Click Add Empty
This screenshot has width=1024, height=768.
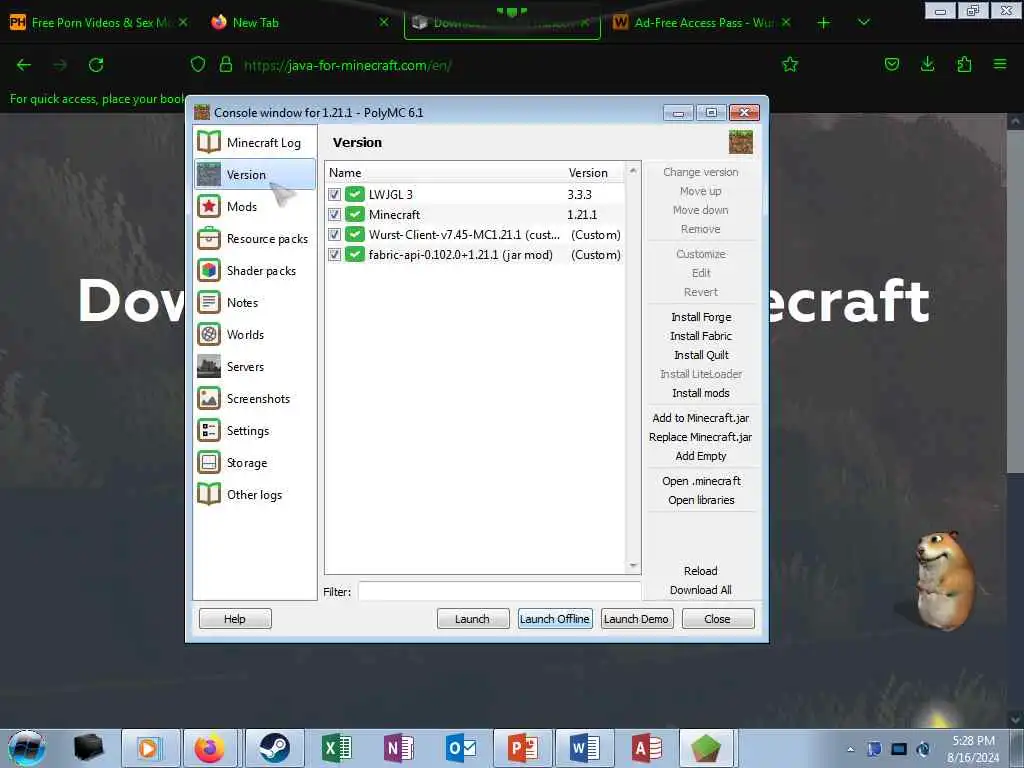click(x=701, y=456)
